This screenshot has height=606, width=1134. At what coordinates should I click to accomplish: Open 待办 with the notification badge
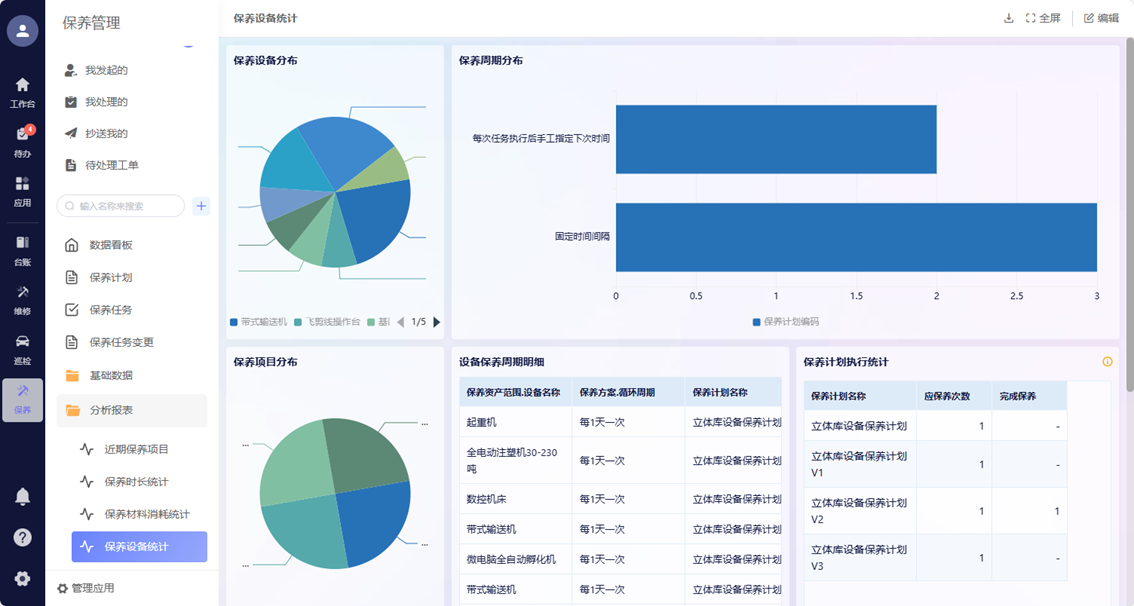pos(22,141)
